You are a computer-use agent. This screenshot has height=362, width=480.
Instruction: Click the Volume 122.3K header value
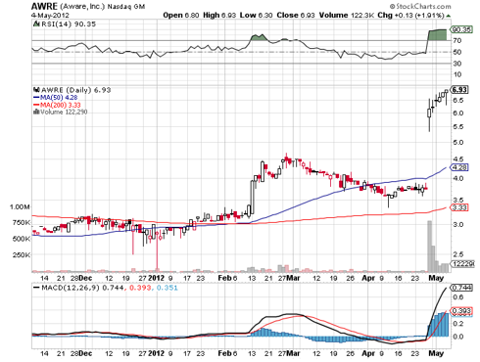point(347,15)
